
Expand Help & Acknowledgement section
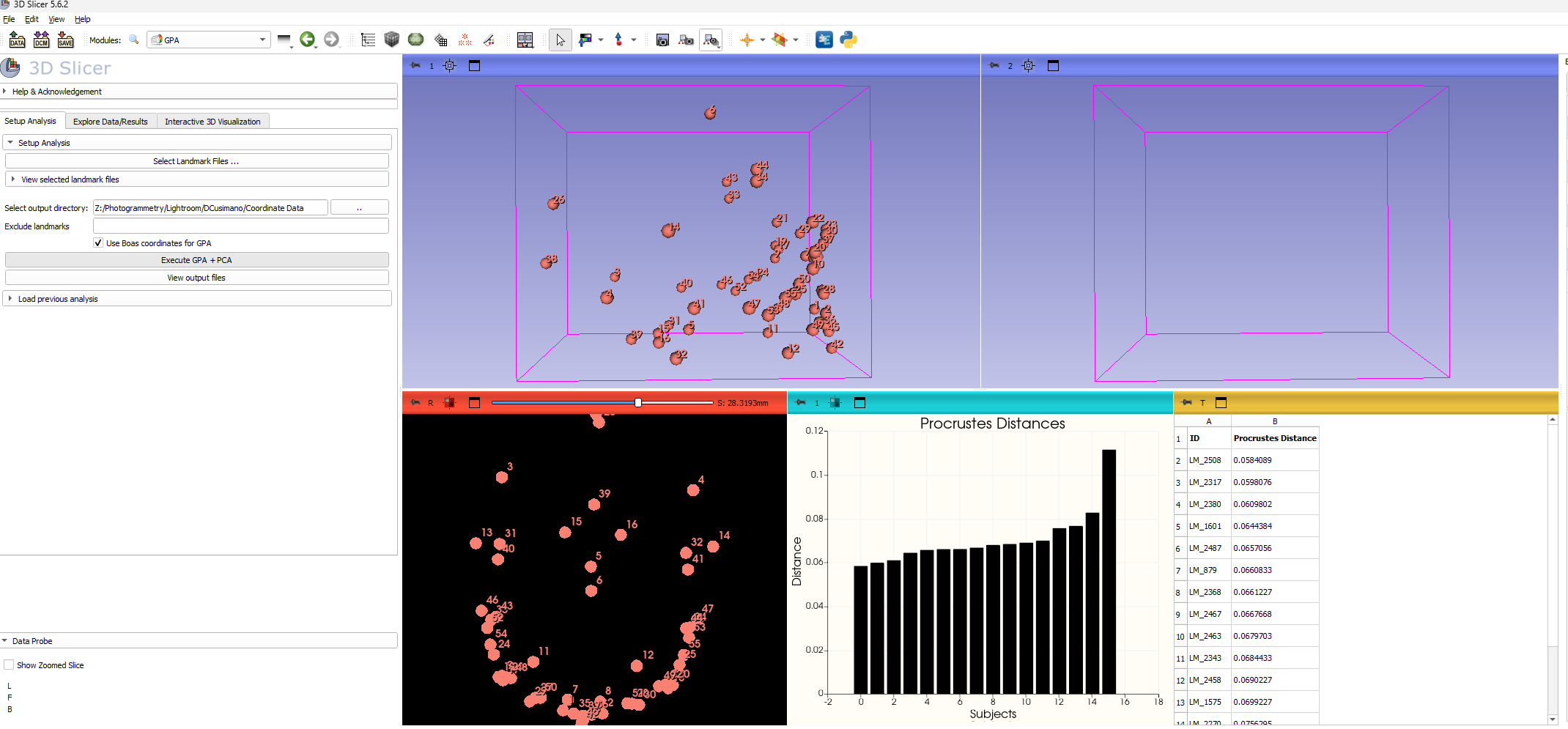point(56,92)
